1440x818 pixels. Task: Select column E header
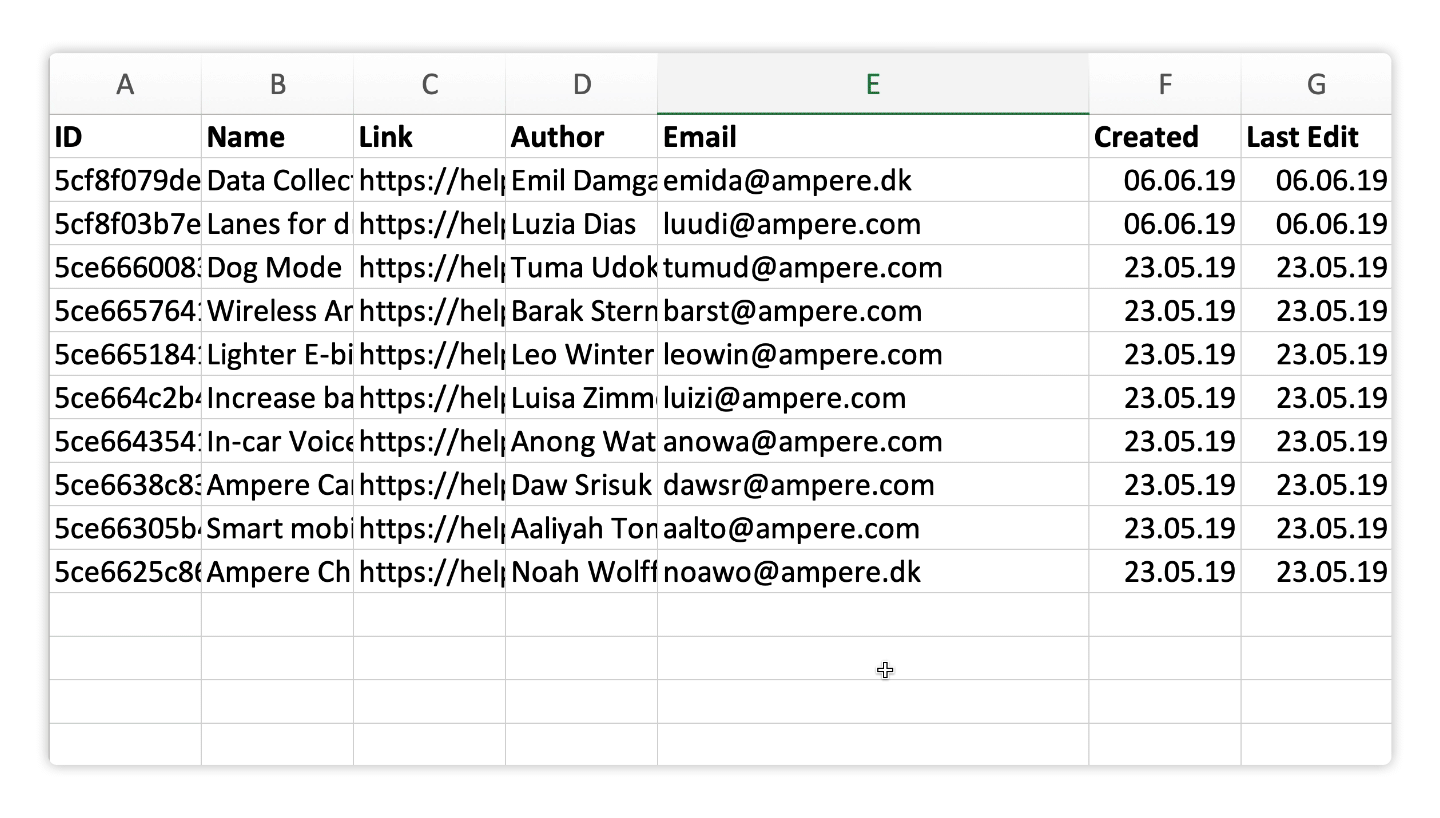(x=873, y=84)
